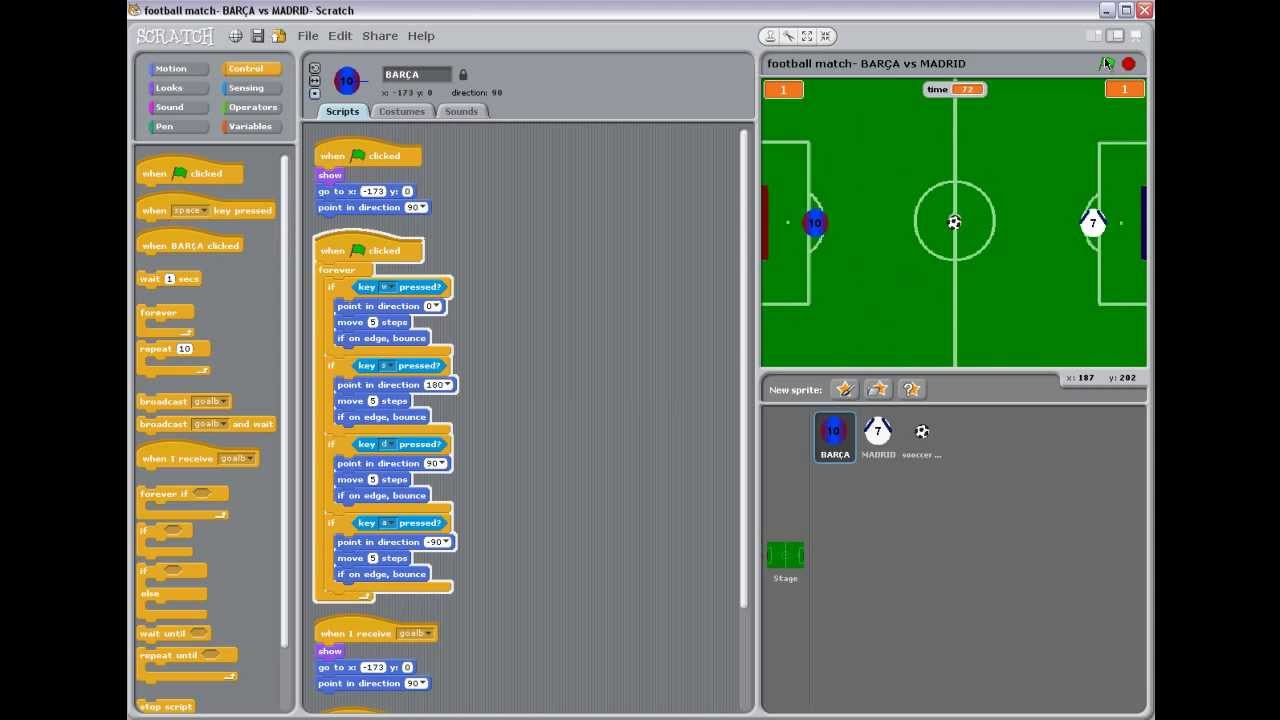Select the grow sprite tool
This screenshot has width=1280, height=720.
click(806, 36)
